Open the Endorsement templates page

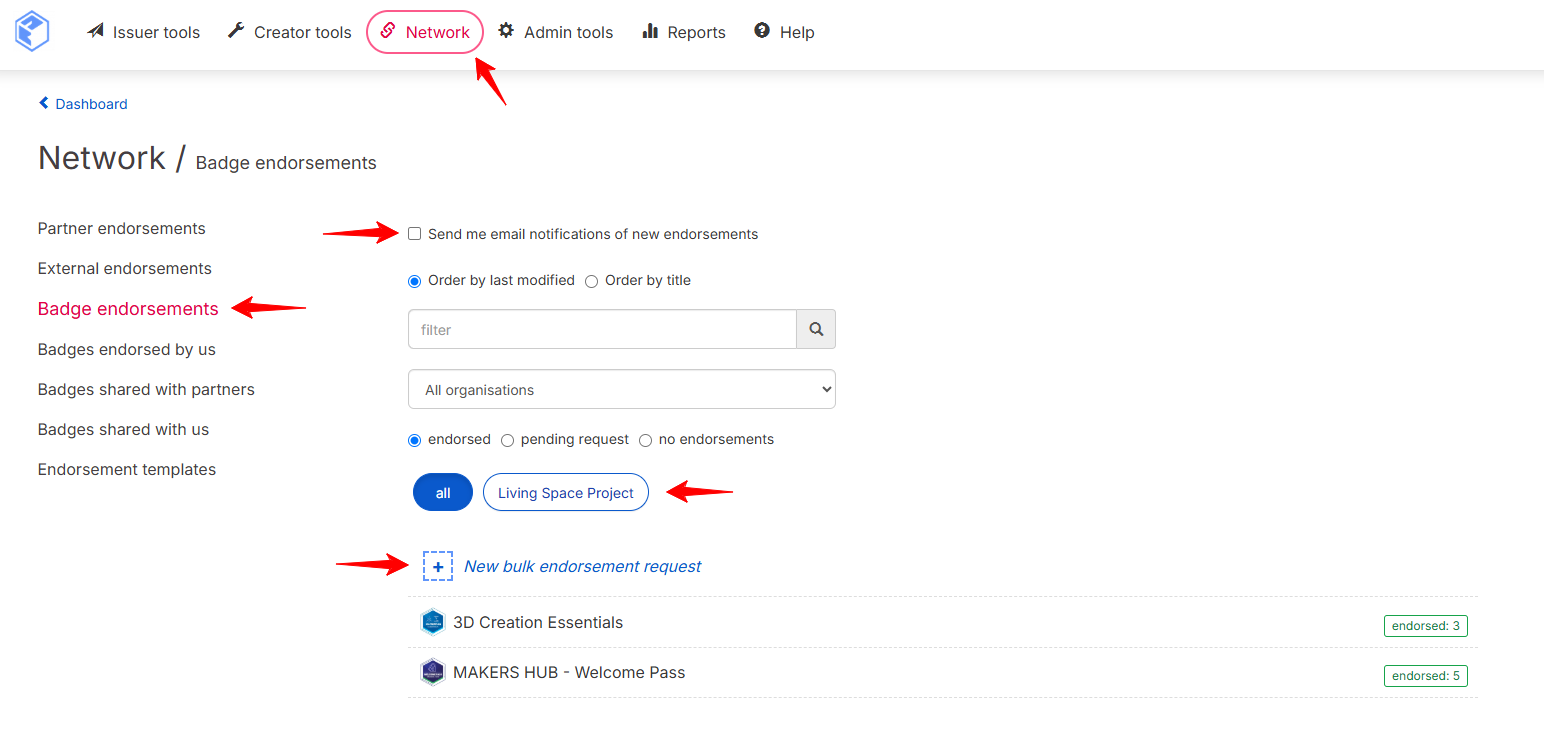(127, 469)
